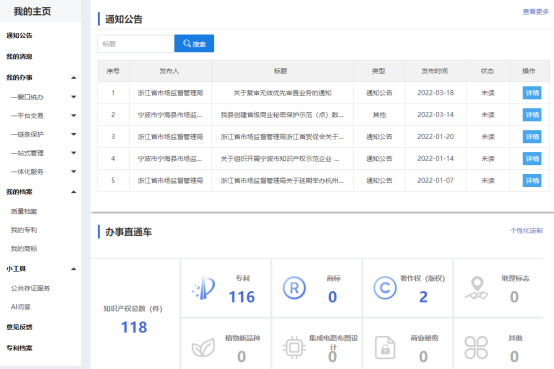Focus the 标题 search input field
Viewport: 554px width, 369px height.
click(136, 44)
